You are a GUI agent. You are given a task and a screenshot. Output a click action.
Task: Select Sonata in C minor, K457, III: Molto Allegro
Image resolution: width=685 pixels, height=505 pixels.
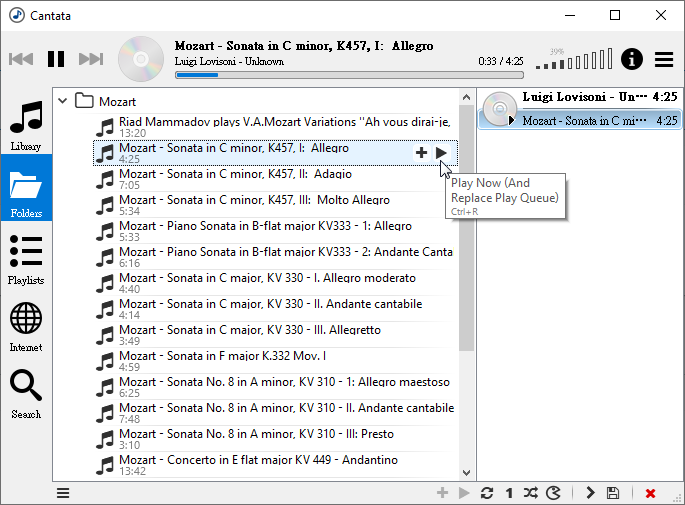click(x=275, y=205)
